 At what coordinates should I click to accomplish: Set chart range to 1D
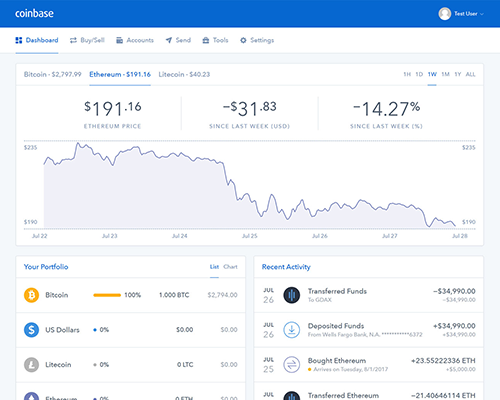[x=419, y=74]
